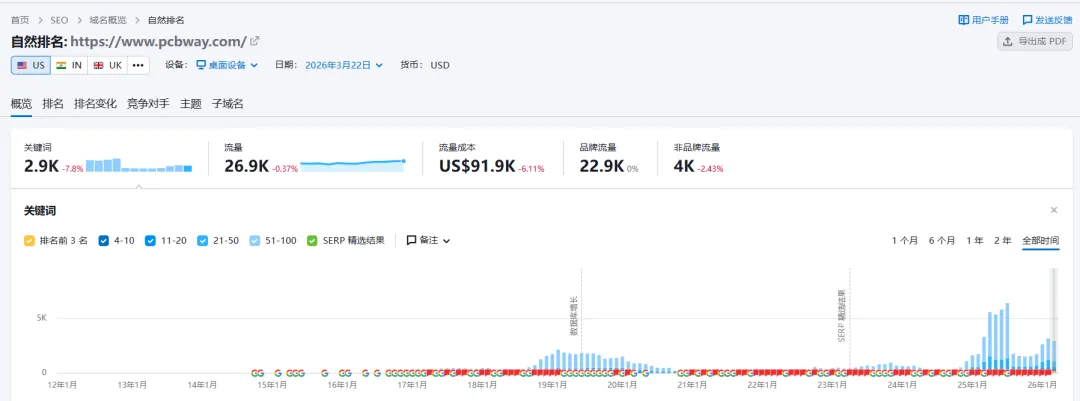The width and height of the screenshot is (1080, 401).
Task: Click the US flag icon
Action: click(22, 65)
